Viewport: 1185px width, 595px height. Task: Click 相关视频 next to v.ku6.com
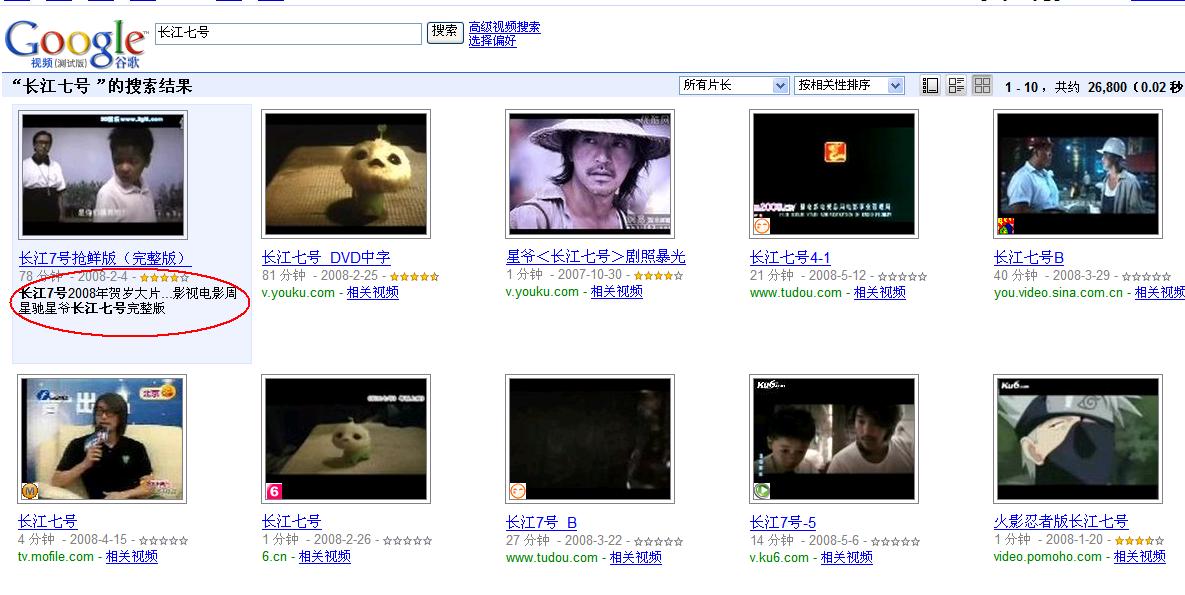(846, 557)
